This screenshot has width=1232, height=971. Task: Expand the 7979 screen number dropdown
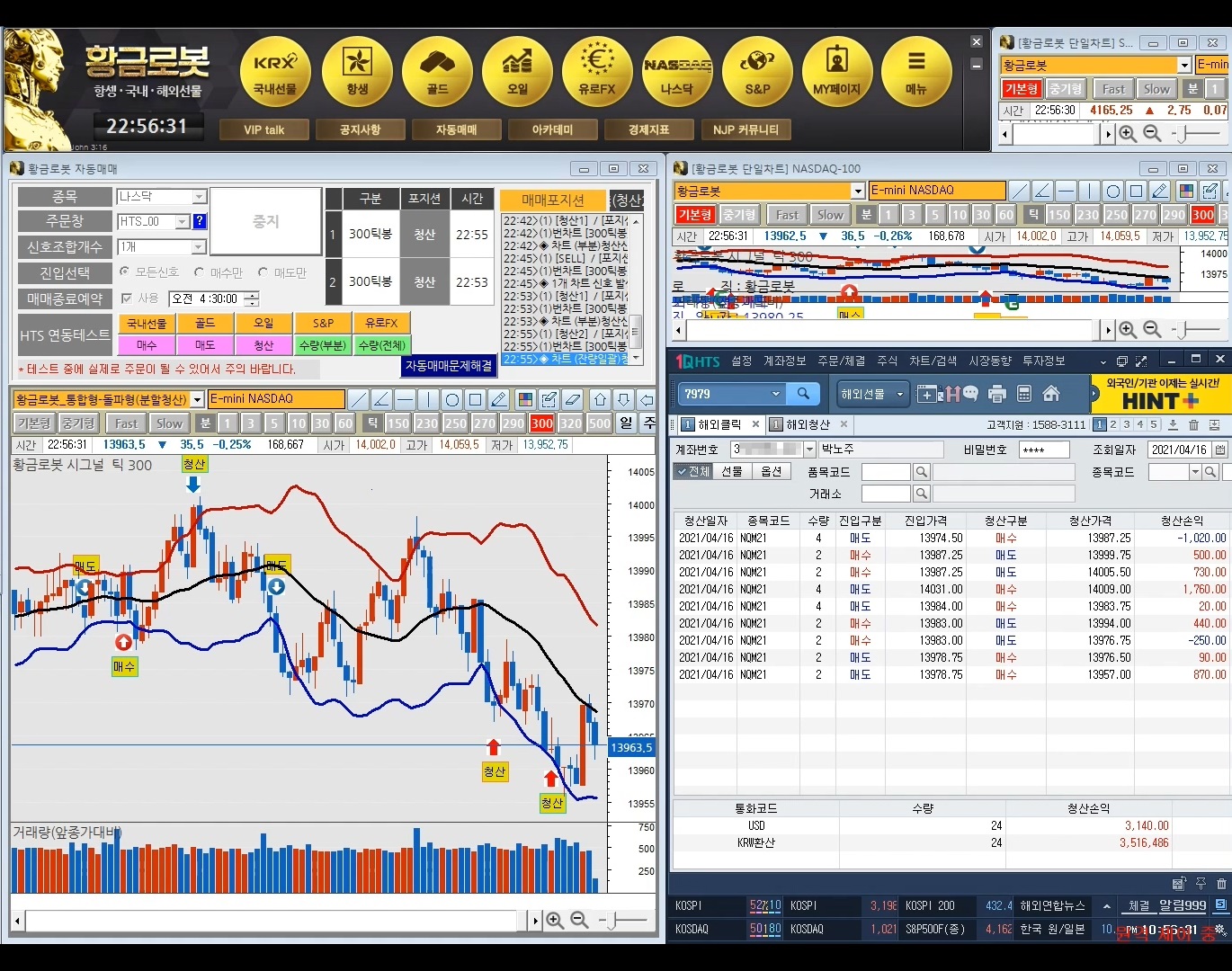pyautogui.click(x=776, y=393)
